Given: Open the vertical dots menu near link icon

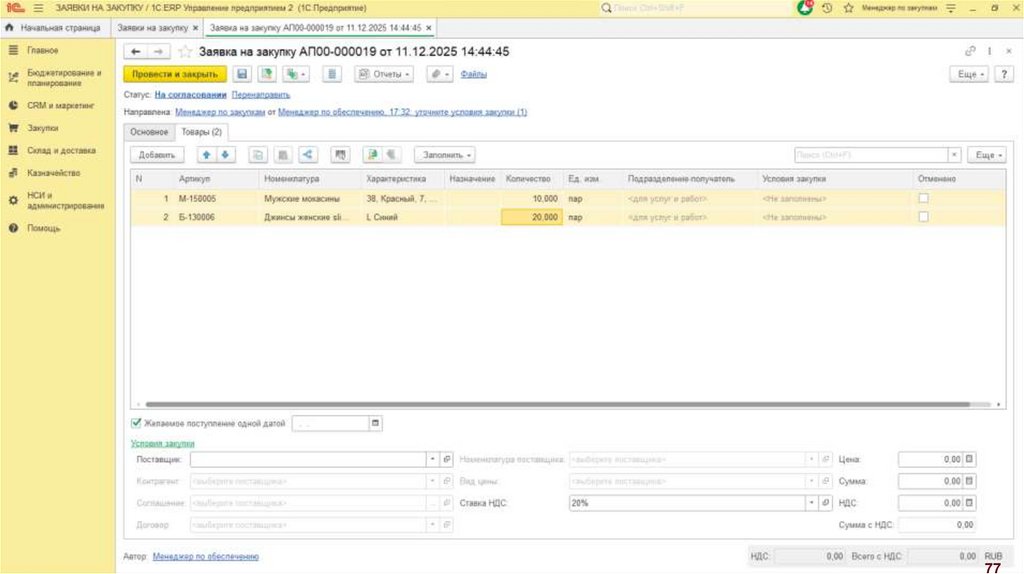Looking at the screenshot, I should point(989,51).
